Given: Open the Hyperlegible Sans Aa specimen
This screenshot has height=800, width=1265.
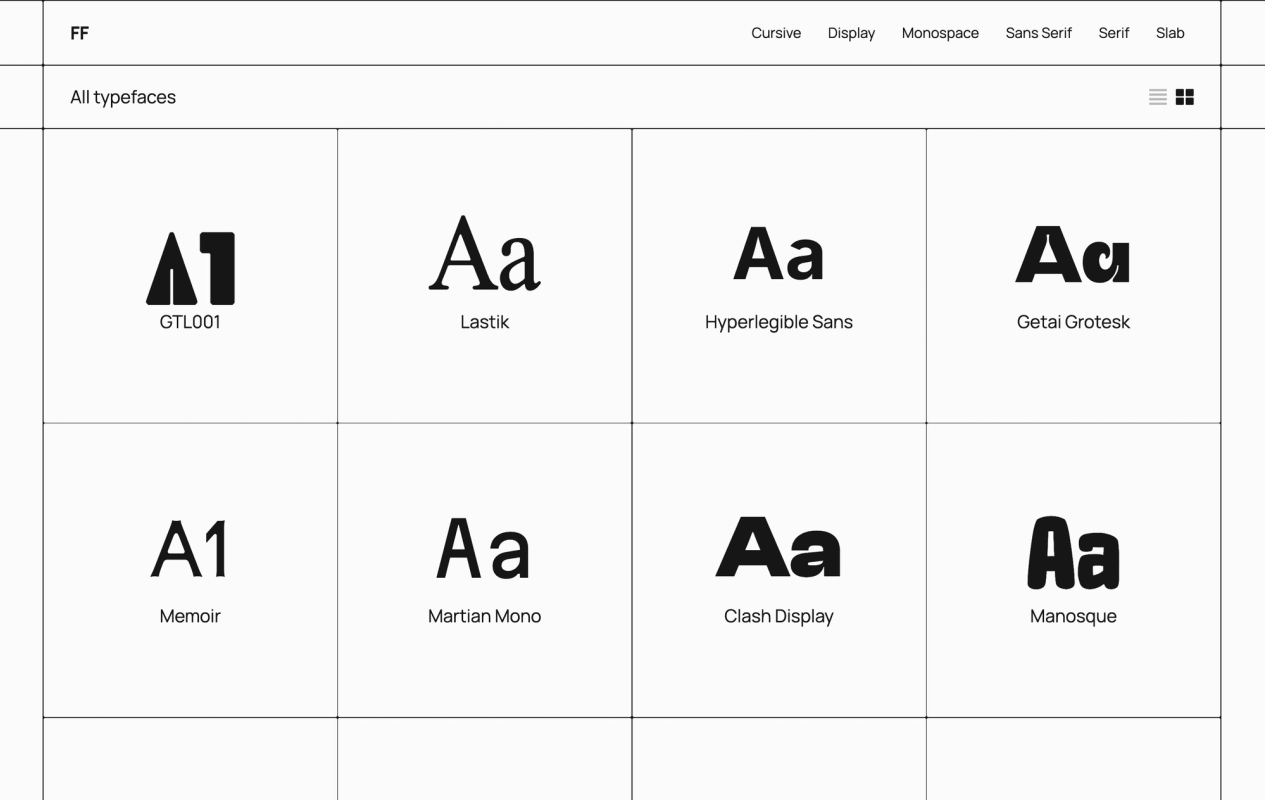Looking at the screenshot, I should [x=779, y=253].
